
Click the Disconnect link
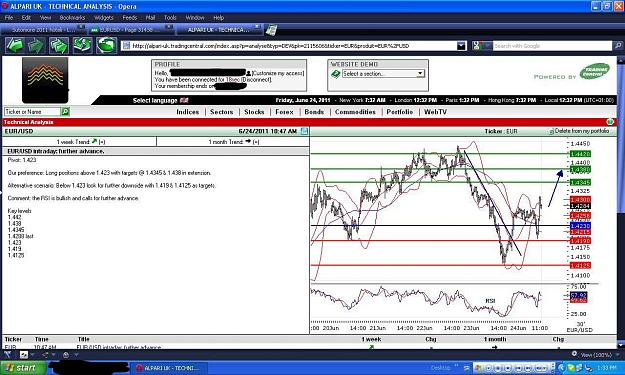pos(256,79)
